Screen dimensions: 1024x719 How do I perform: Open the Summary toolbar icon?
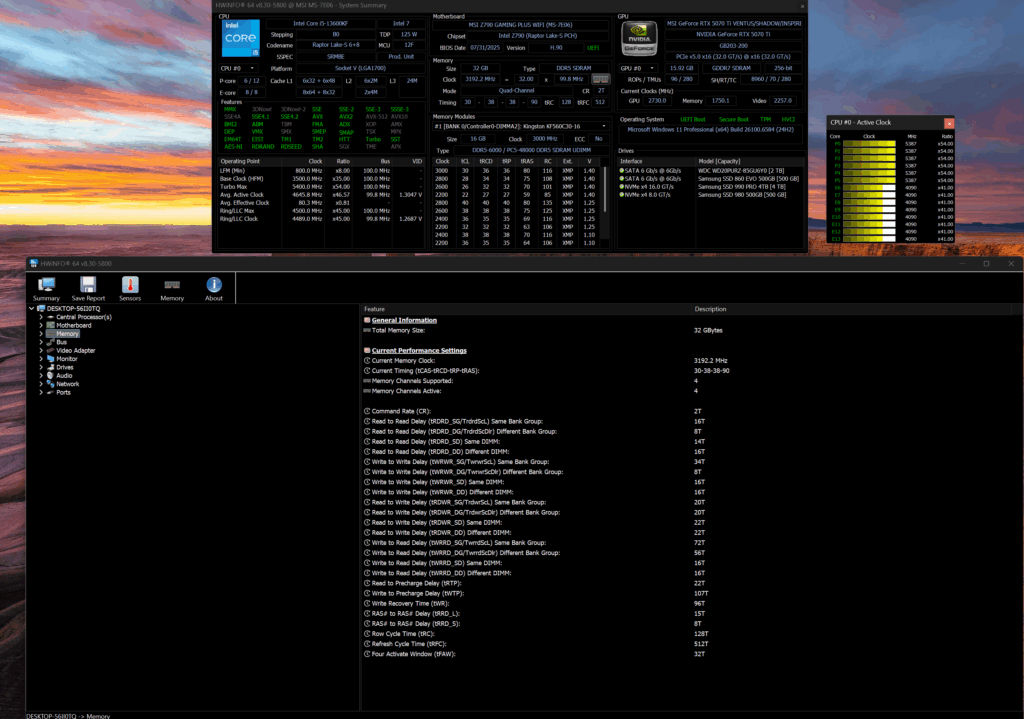click(46, 285)
